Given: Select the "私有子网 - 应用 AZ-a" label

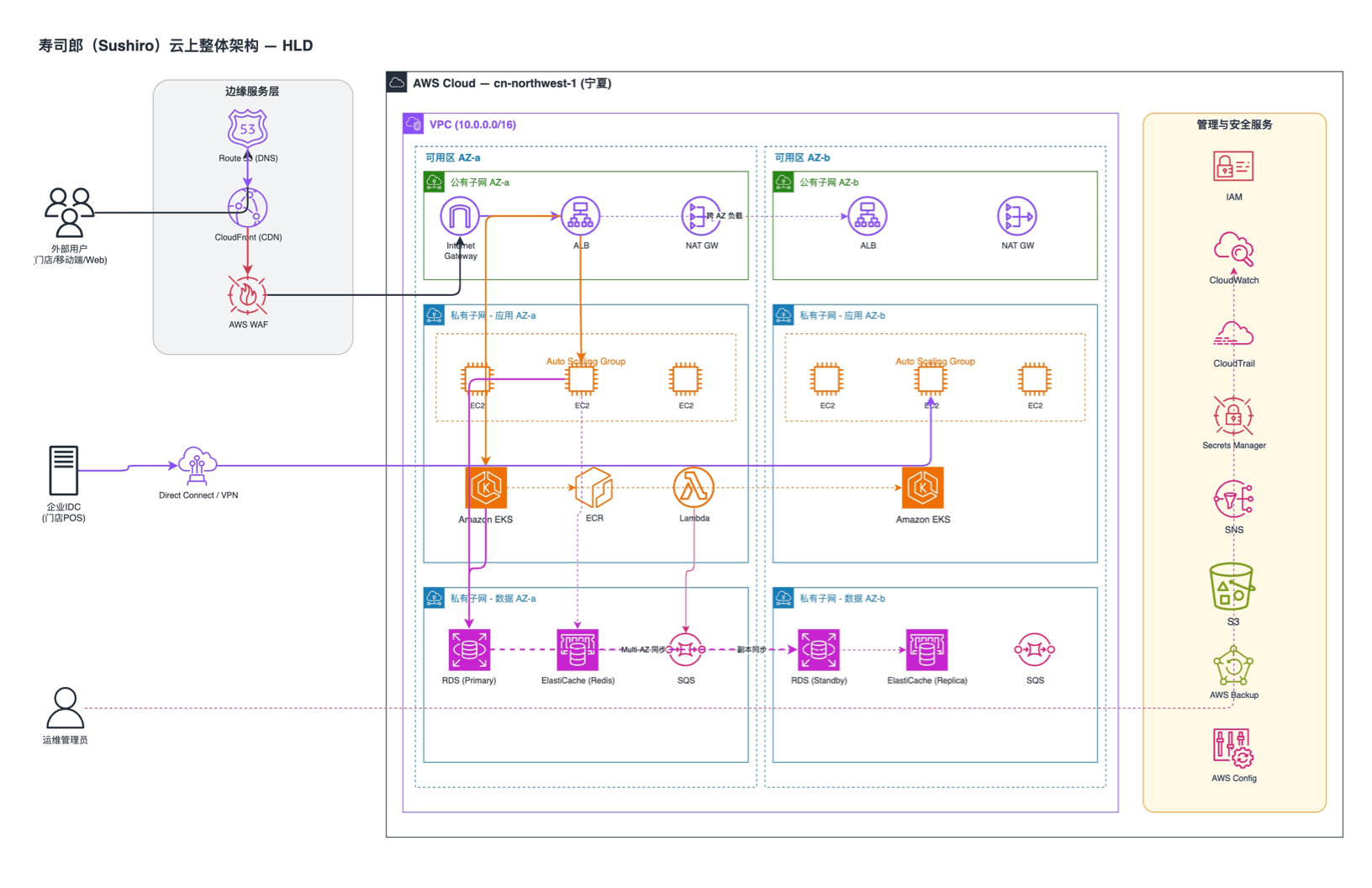Looking at the screenshot, I should click(x=493, y=315).
